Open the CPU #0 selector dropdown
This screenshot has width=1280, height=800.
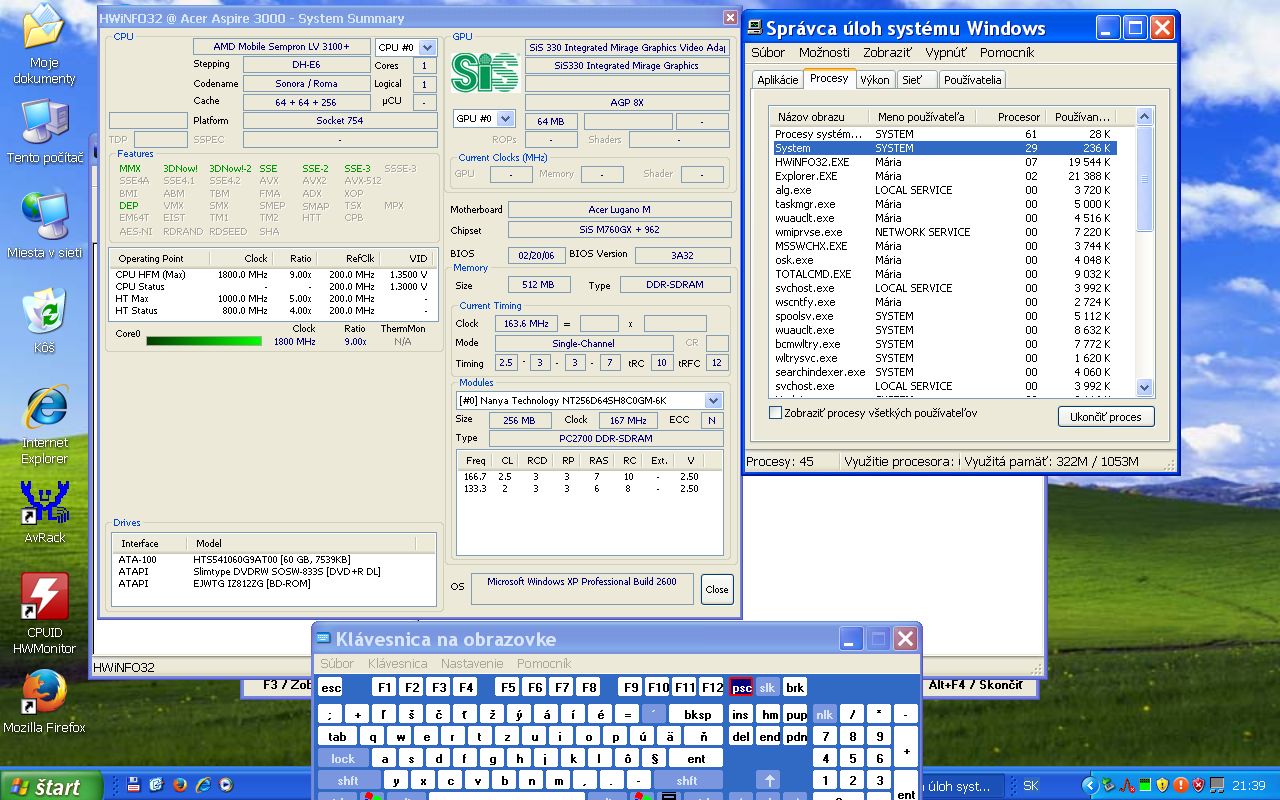pos(427,47)
